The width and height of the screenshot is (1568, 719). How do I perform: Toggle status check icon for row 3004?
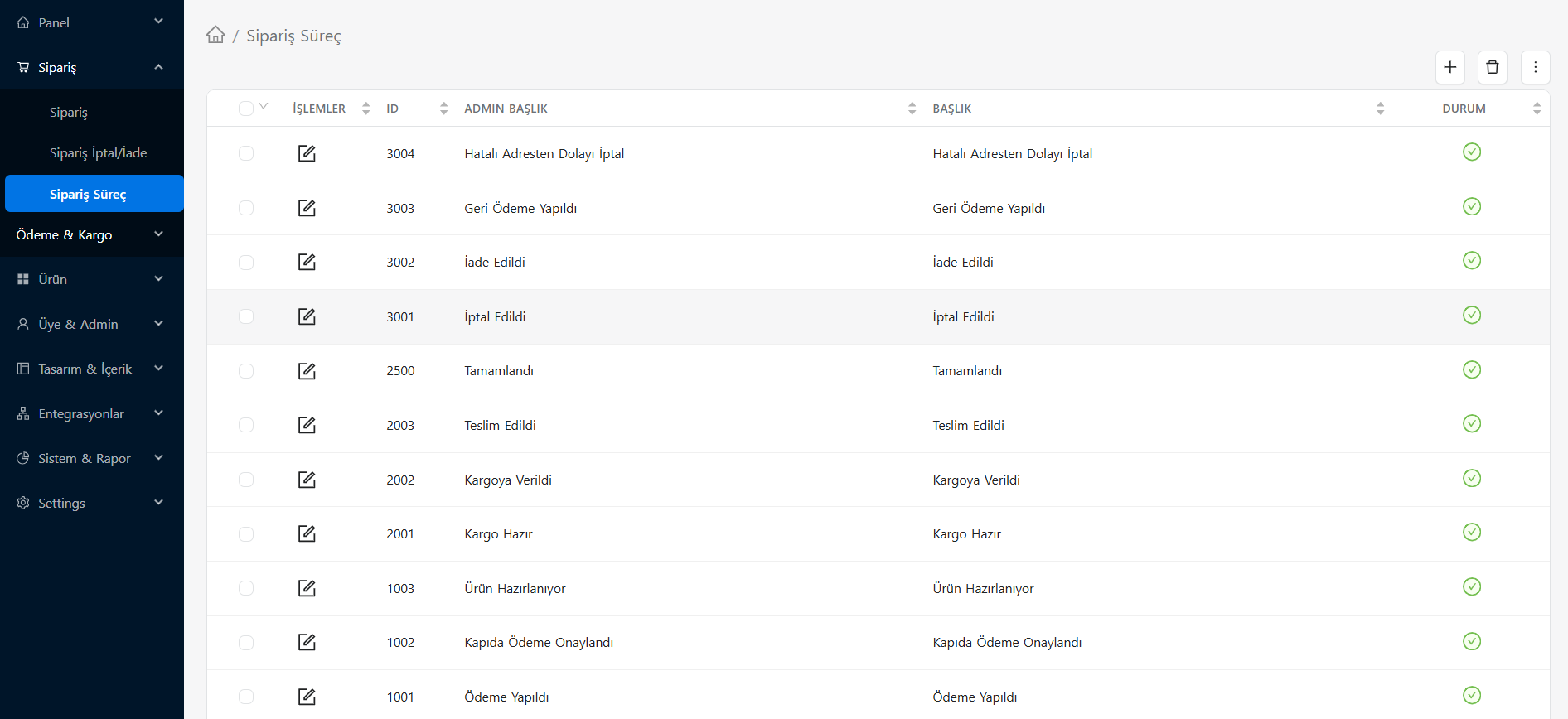coord(1472,152)
